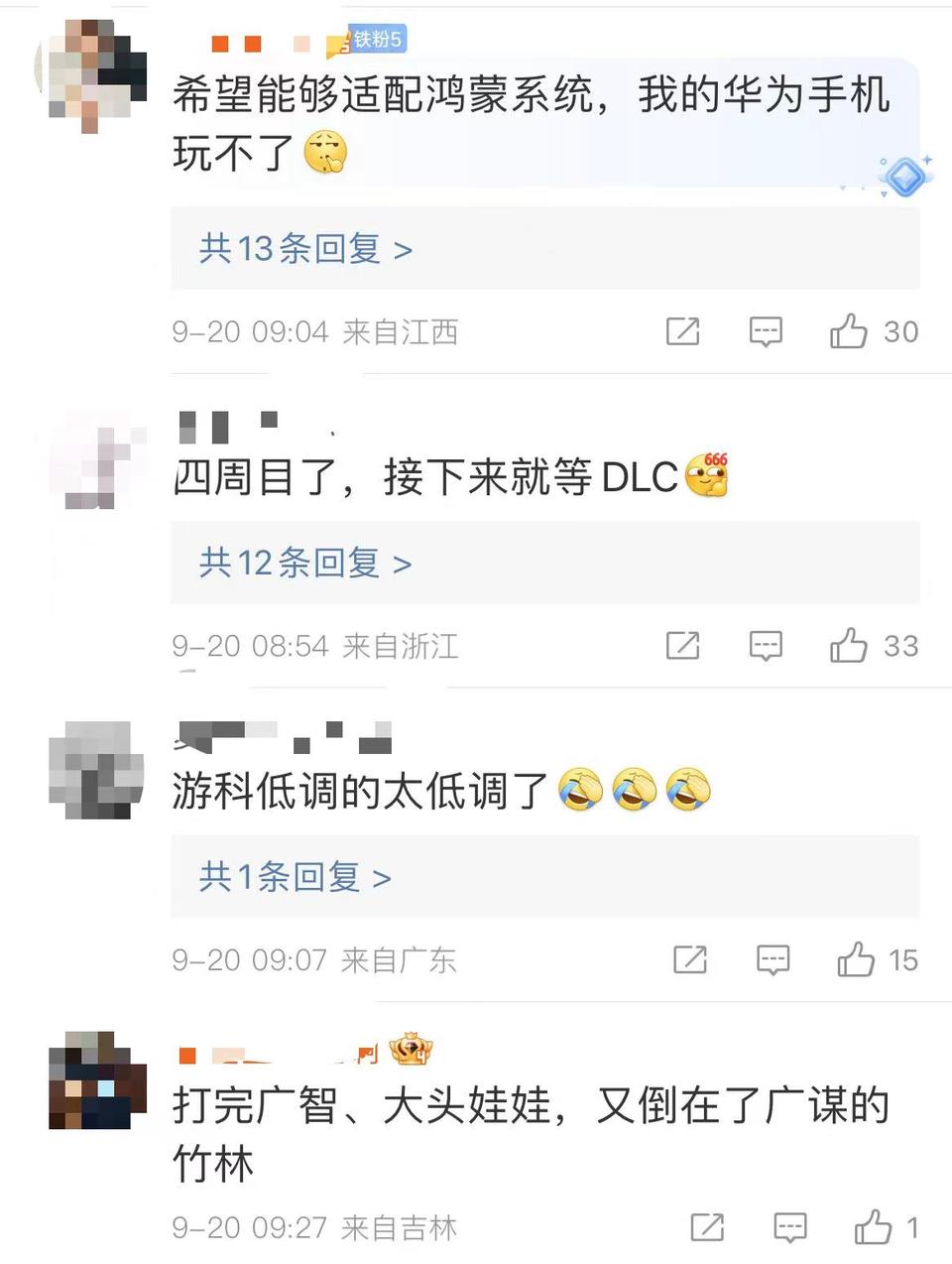Screen dimensions: 952x1264
Task: Reply to the 09:07 comment from 广东
Action: [x=773, y=959]
